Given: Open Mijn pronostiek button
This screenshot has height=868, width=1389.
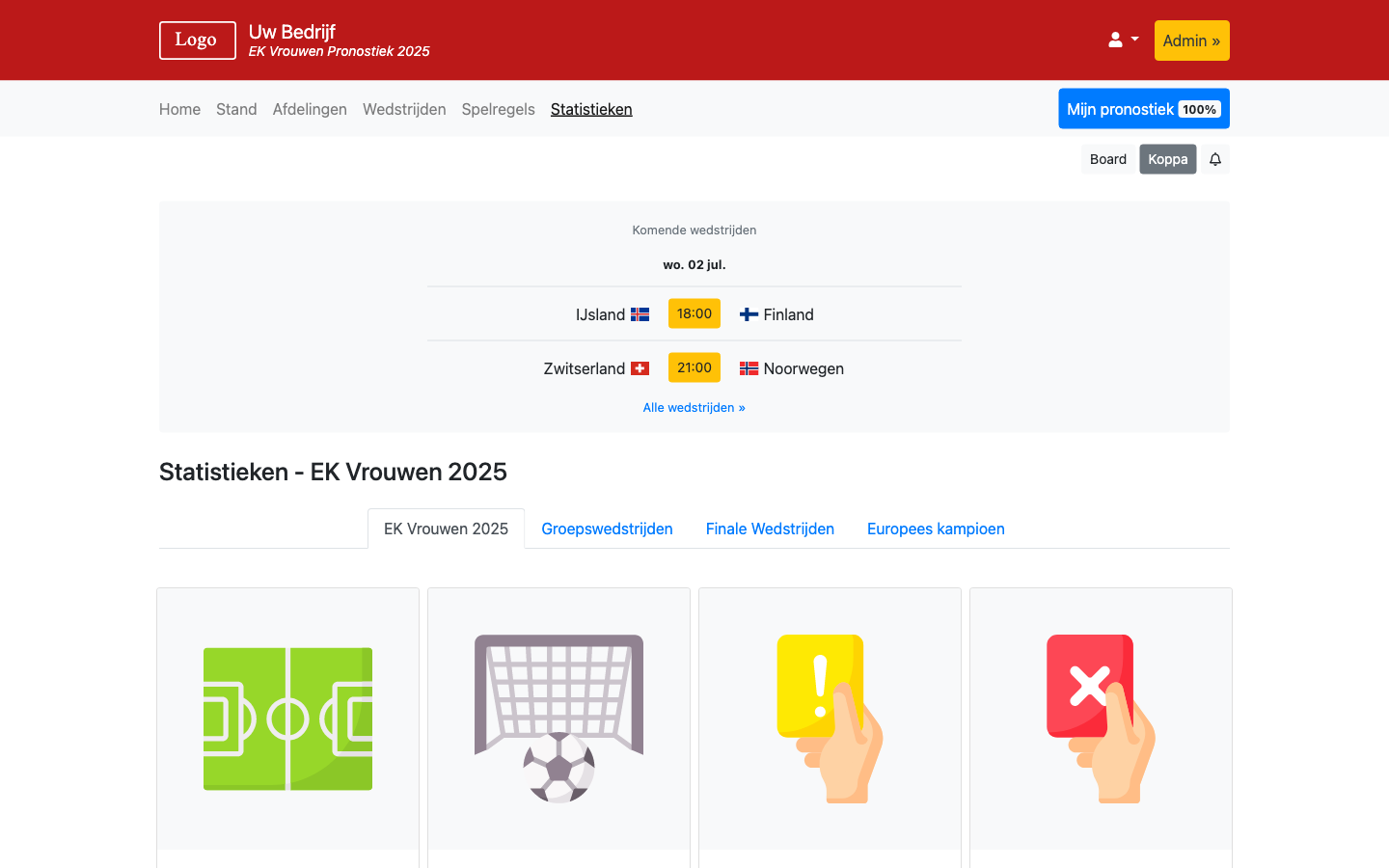Looking at the screenshot, I should 1143,109.
